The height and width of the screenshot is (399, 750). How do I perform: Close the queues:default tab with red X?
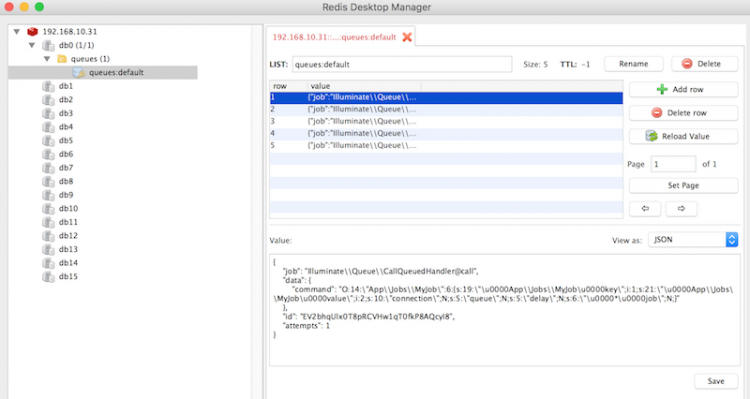coord(407,37)
